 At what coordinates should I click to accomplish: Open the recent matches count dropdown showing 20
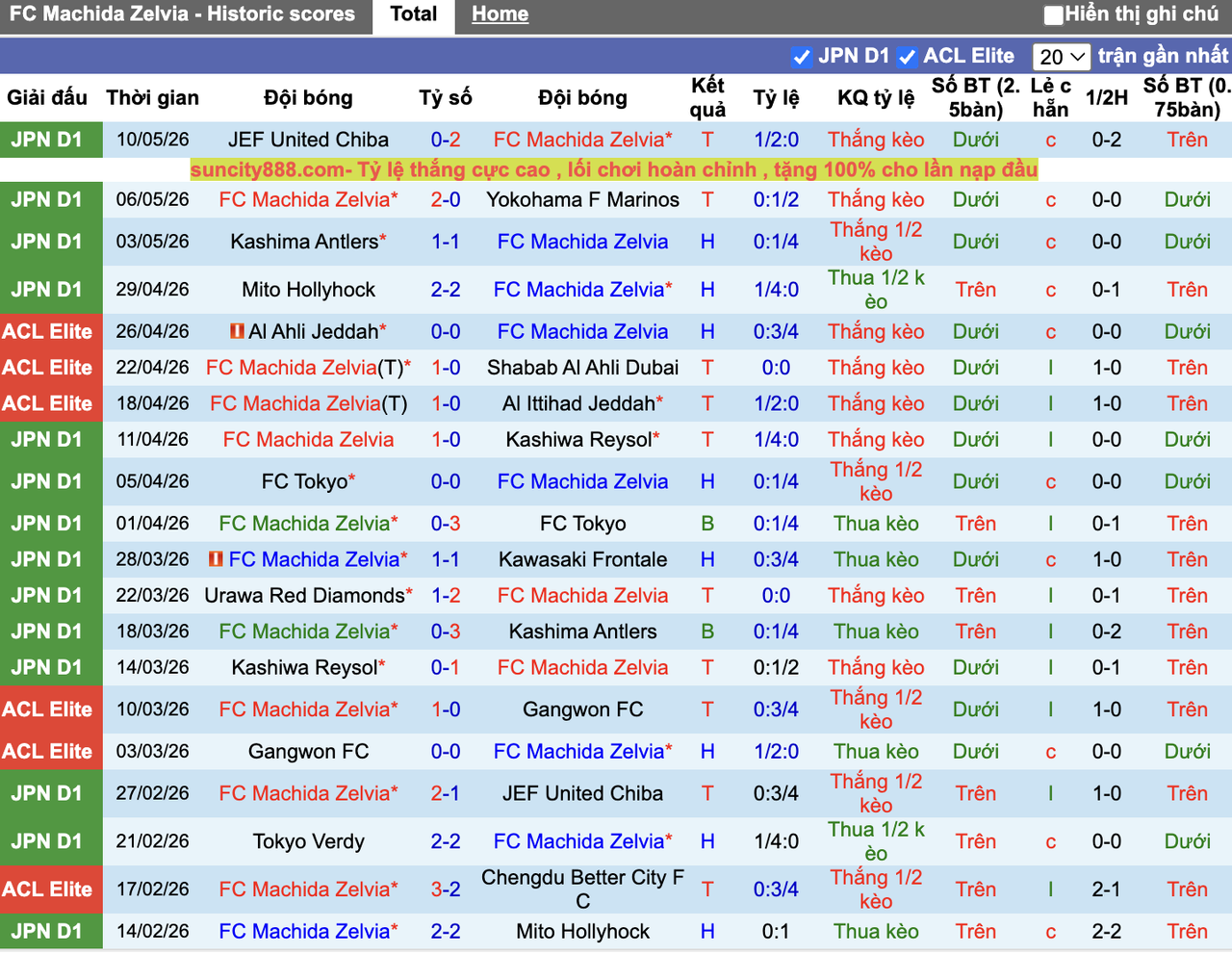tap(1062, 57)
